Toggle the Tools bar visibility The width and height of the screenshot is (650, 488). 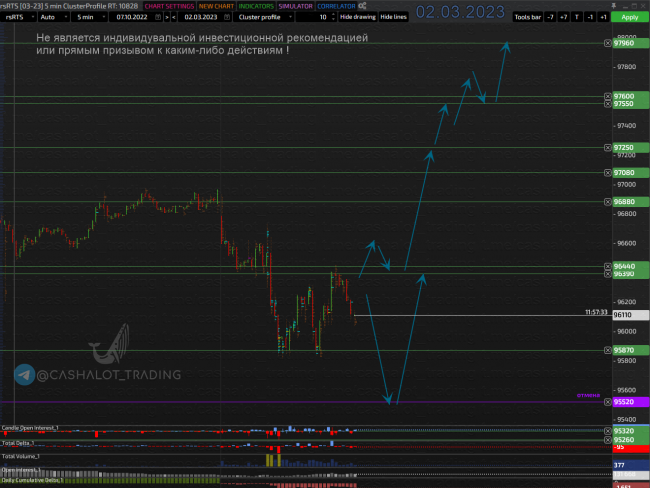coord(526,17)
